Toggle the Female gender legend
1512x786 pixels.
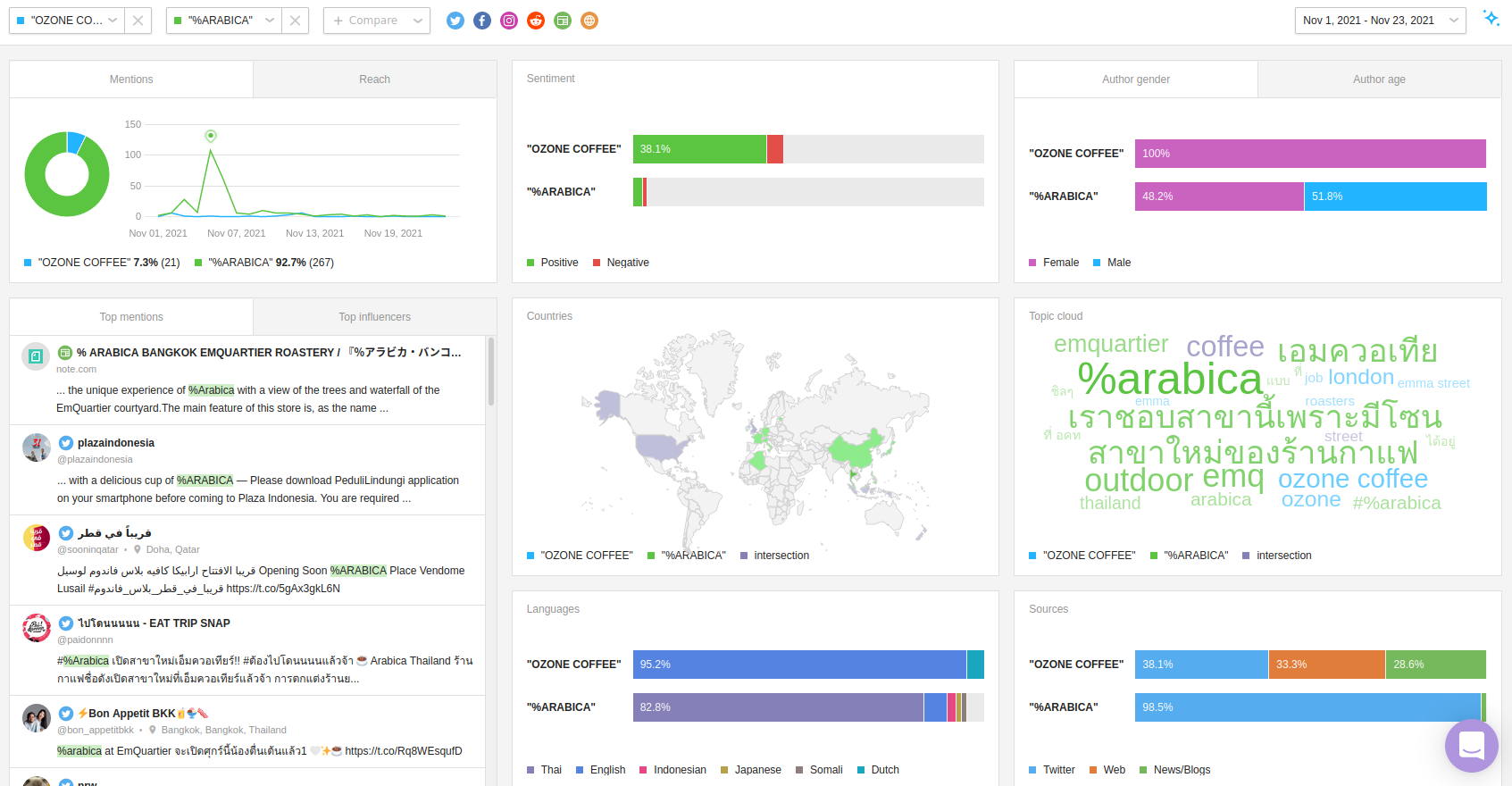[x=1054, y=263]
